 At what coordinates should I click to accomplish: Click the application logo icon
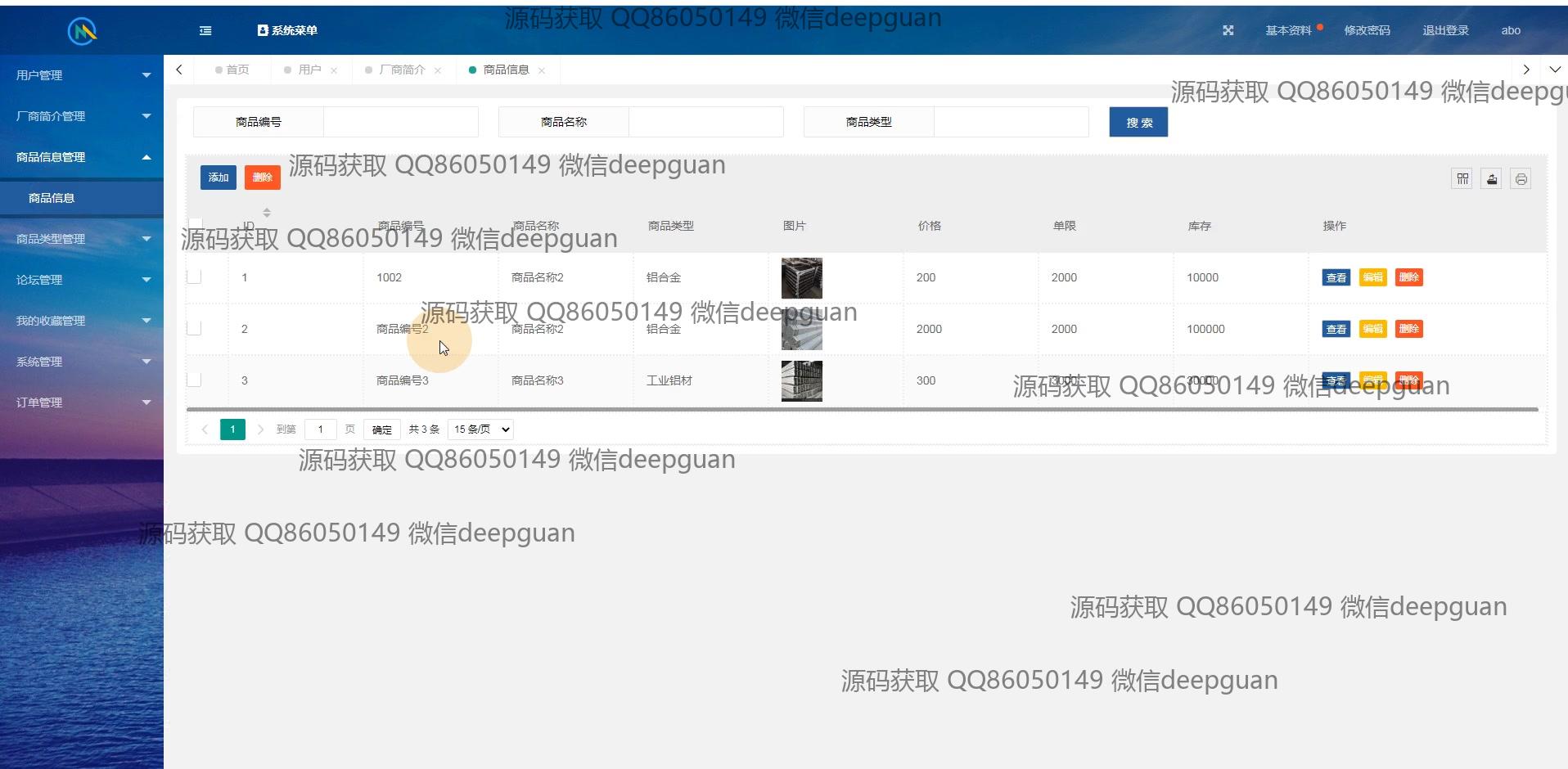(x=82, y=31)
